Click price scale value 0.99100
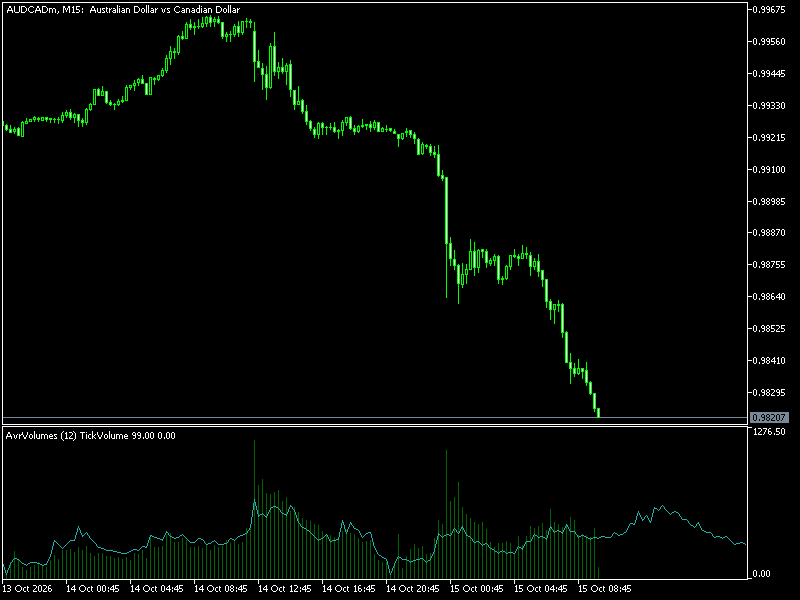The height and width of the screenshot is (600, 800). coord(769,169)
